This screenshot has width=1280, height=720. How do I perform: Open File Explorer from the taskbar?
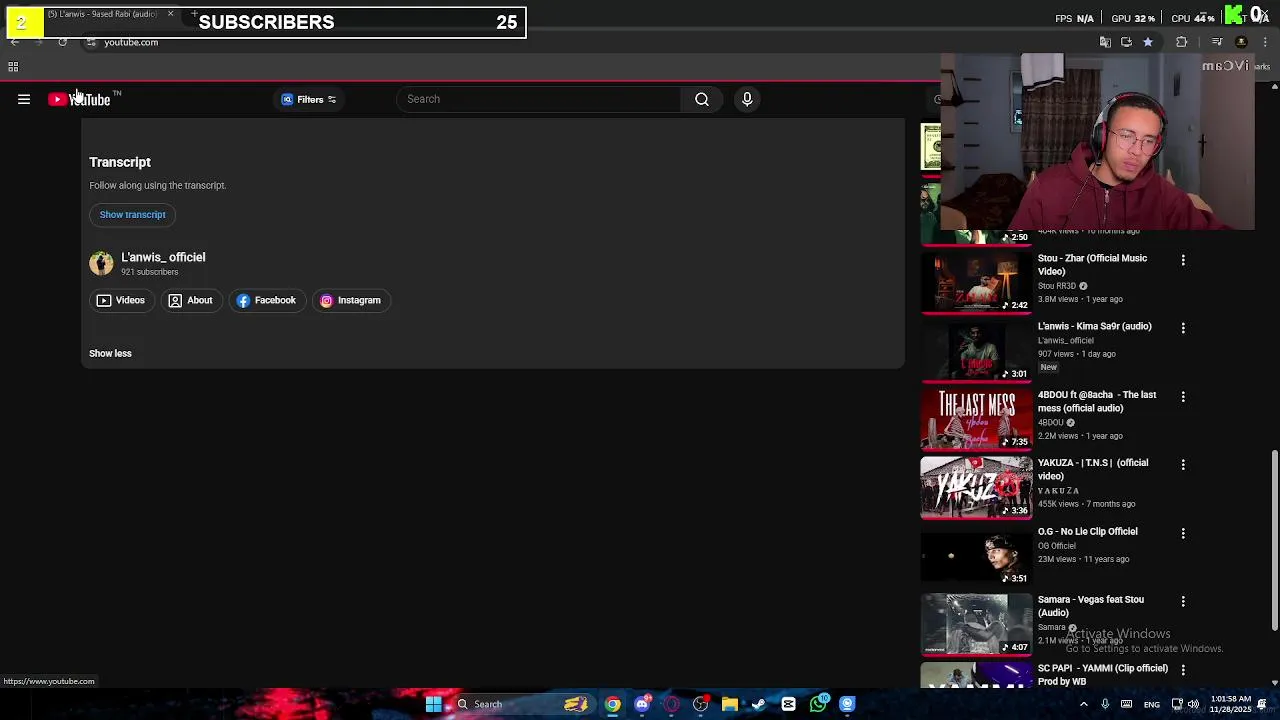pyautogui.click(x=730, y=704)
